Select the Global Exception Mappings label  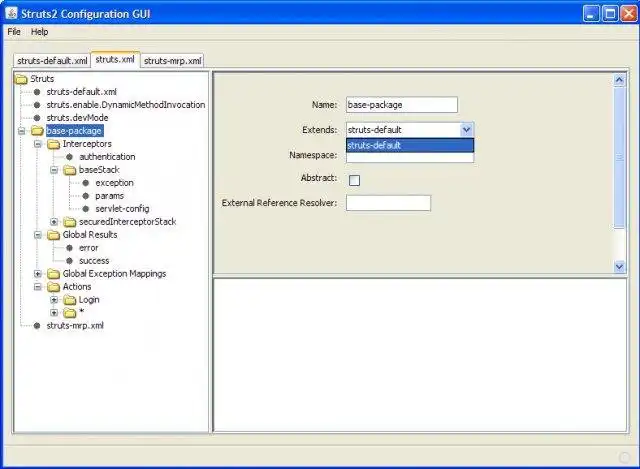click(114, 273)
